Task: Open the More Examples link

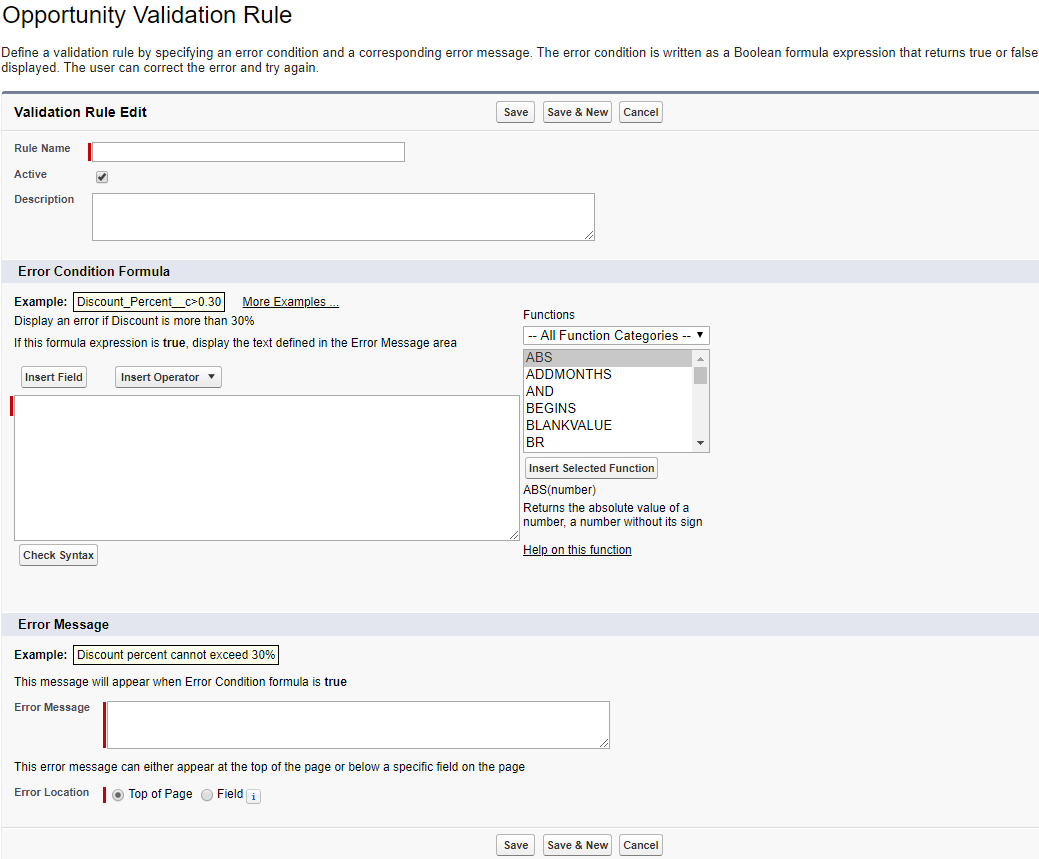Action: tap(290, 301)
